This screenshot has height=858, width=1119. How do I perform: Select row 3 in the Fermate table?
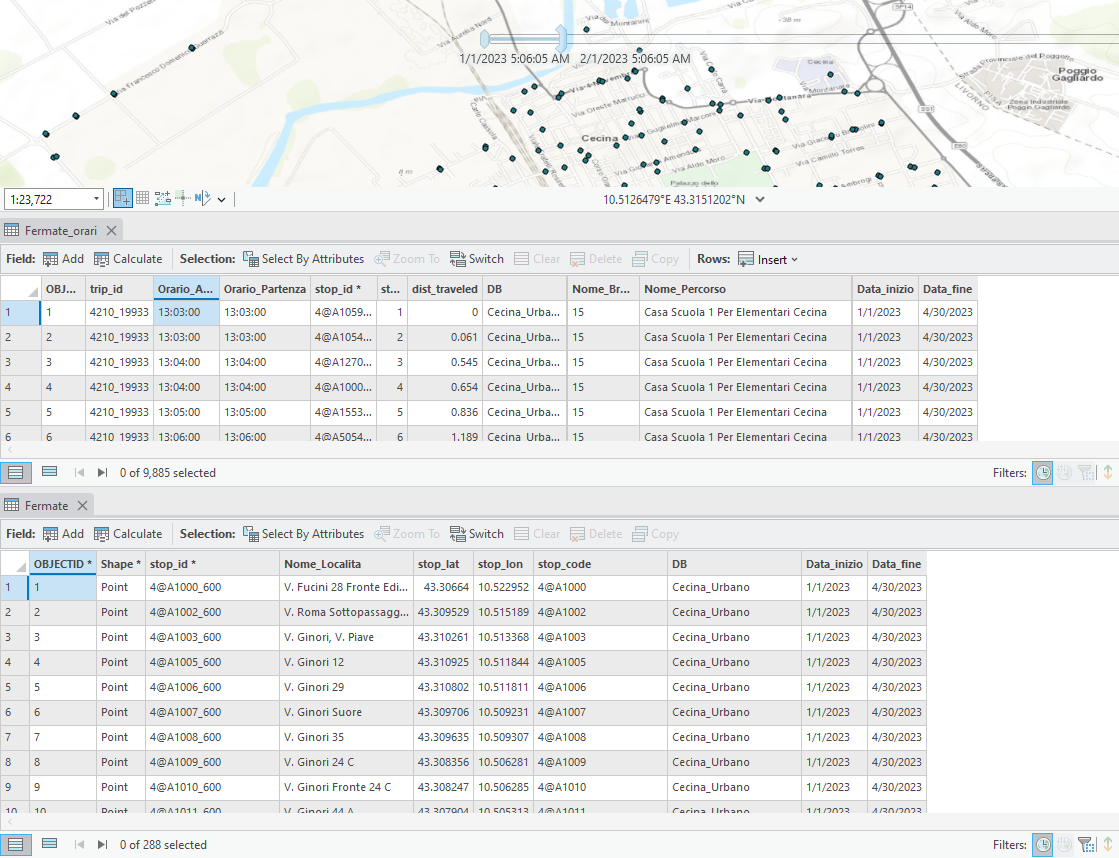(x=14, y=637)
